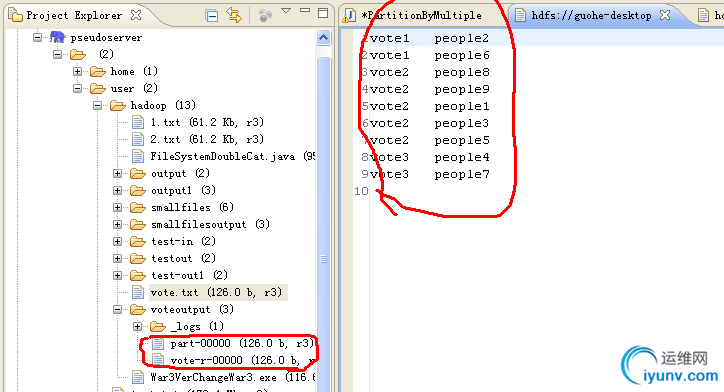724x392 pixels.
Task: Close the Project Explorer tab
Action: (x=136, y=15)
